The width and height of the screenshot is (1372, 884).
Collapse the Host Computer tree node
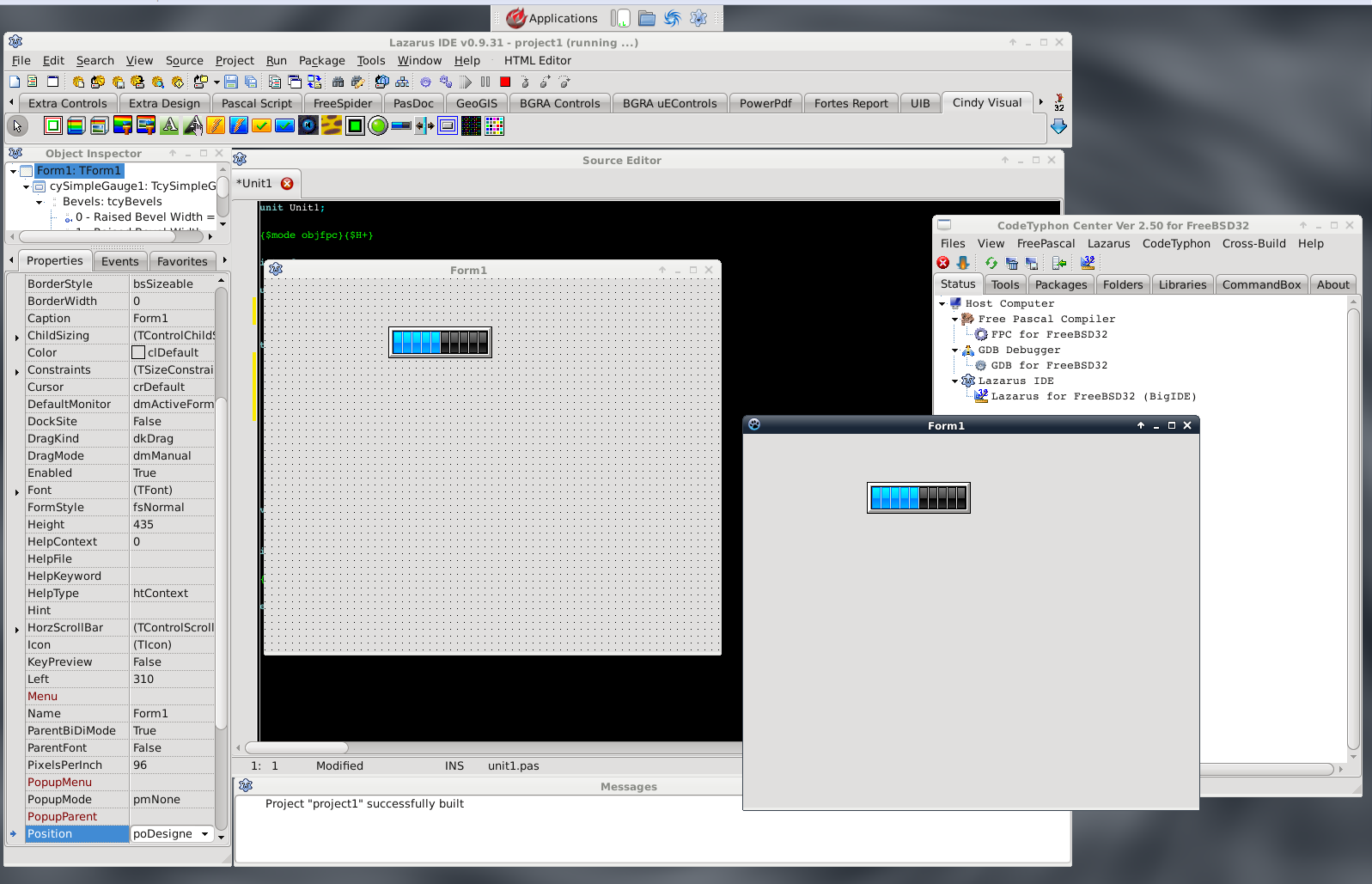click(942, 303)
